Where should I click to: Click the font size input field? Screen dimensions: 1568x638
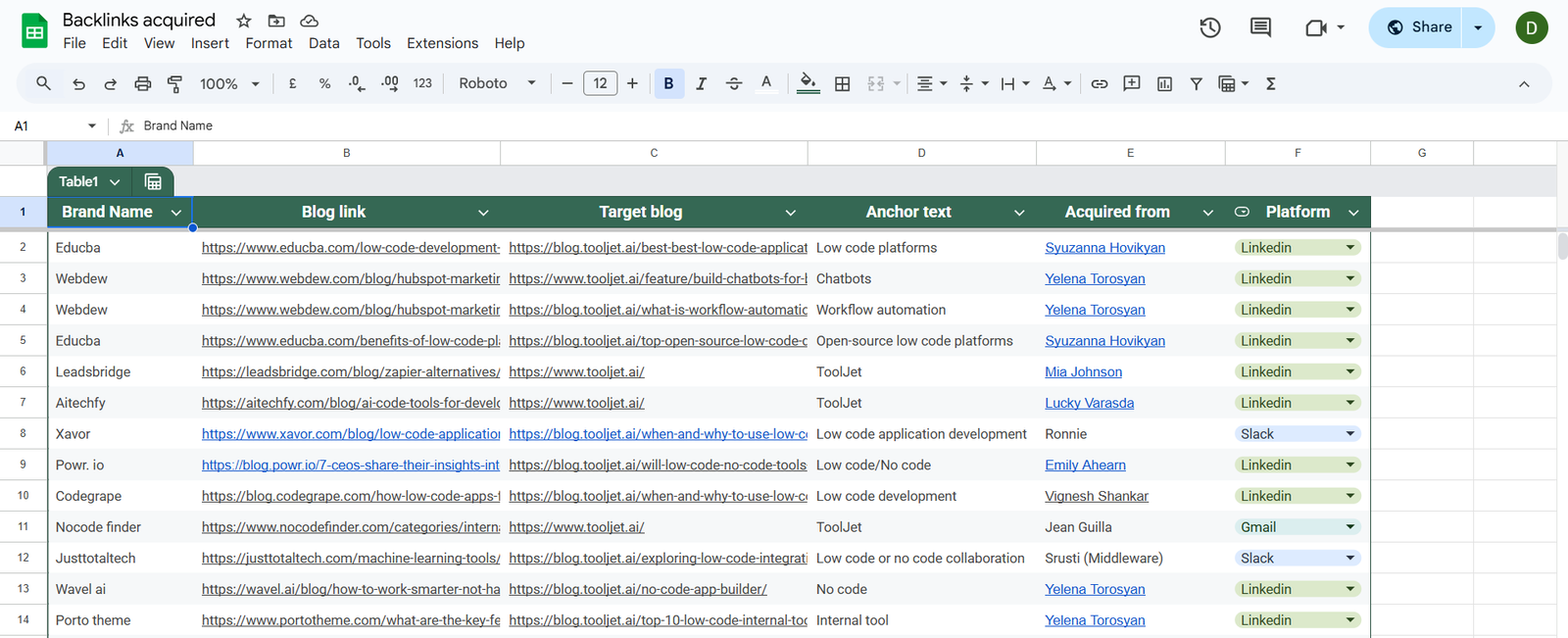coord(600,84)
